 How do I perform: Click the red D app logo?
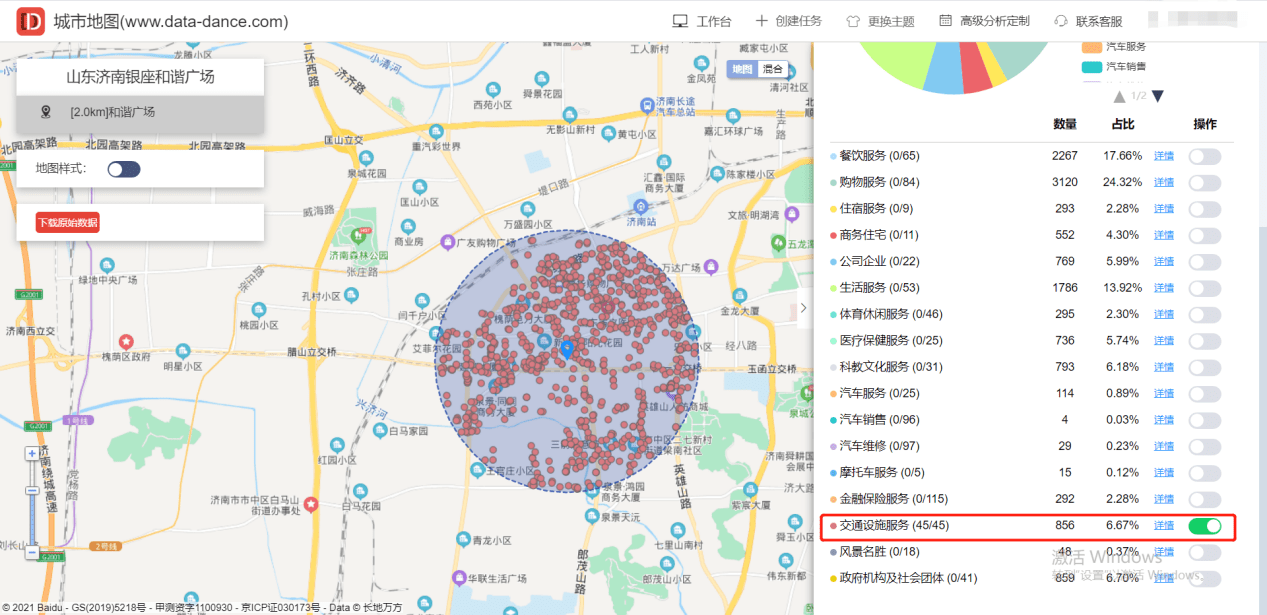pos(31,21)
